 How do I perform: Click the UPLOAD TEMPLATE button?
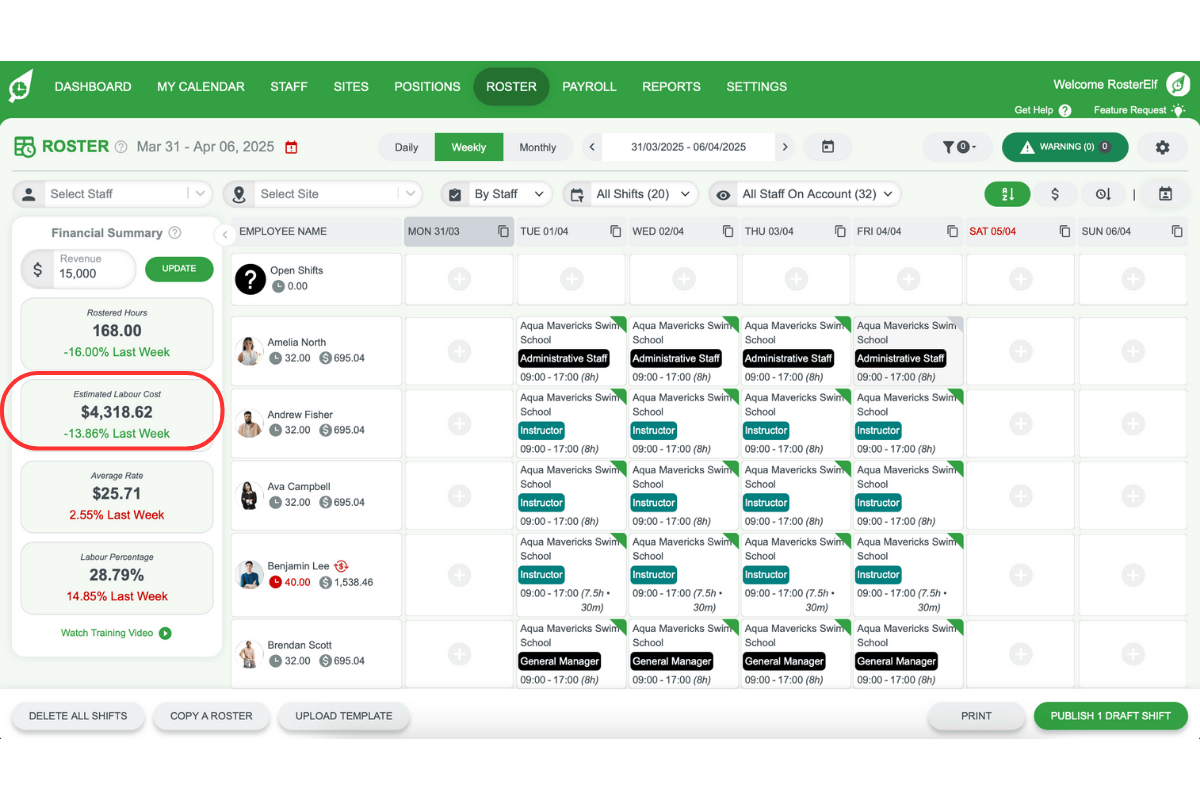click(x=344, y=716)
